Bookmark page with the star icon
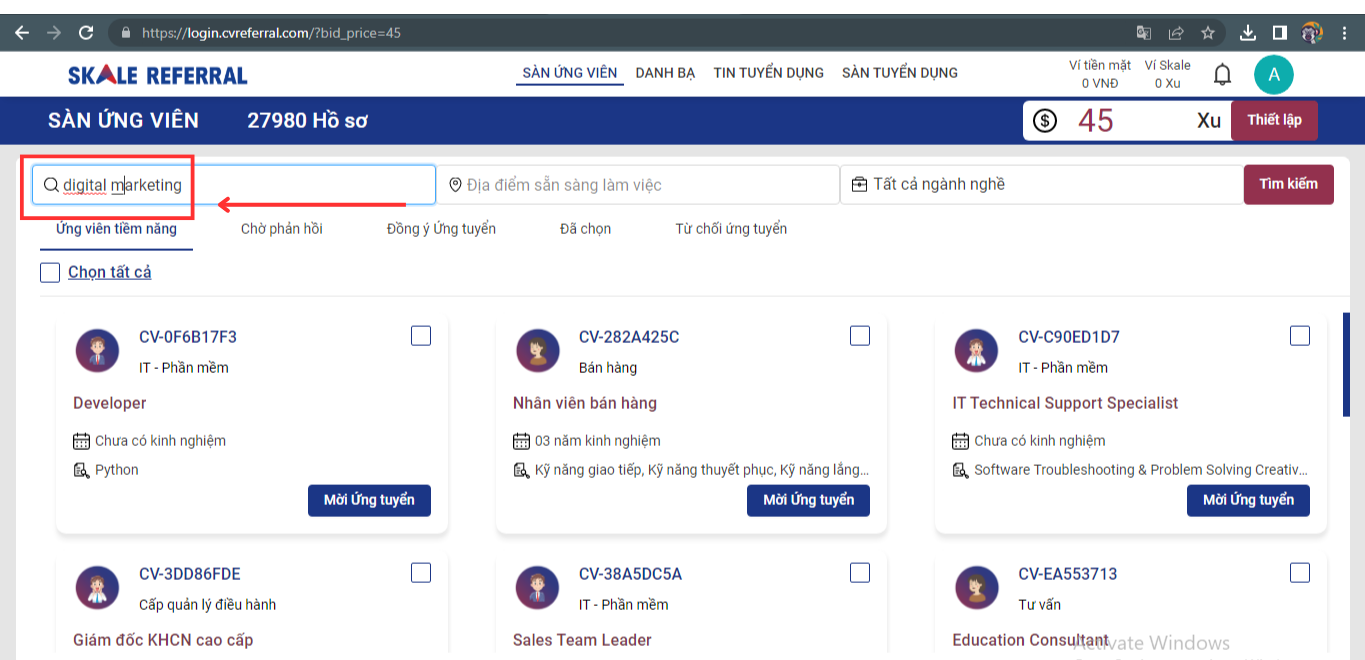Image resolution: width=1365 pixels, height=660 pixels. [x=1208, y=33]
